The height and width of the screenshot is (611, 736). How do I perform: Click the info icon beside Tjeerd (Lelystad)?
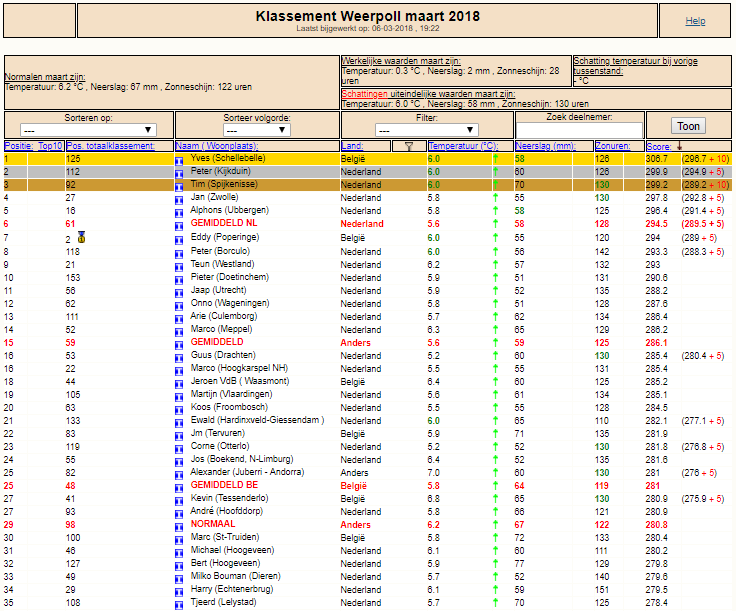(x=179, y=605)
